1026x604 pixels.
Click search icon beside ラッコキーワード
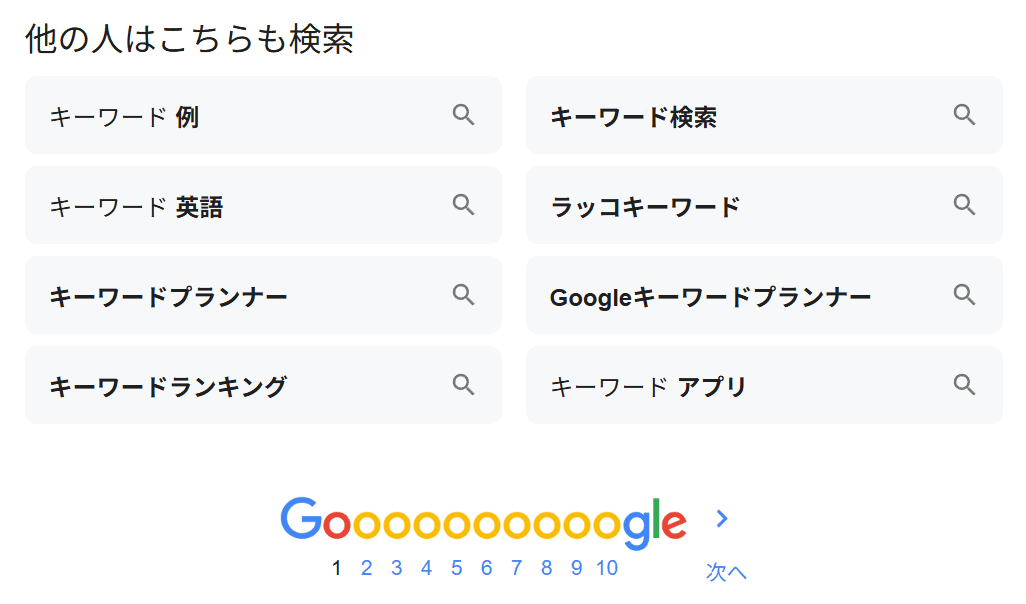pos(964,205)
